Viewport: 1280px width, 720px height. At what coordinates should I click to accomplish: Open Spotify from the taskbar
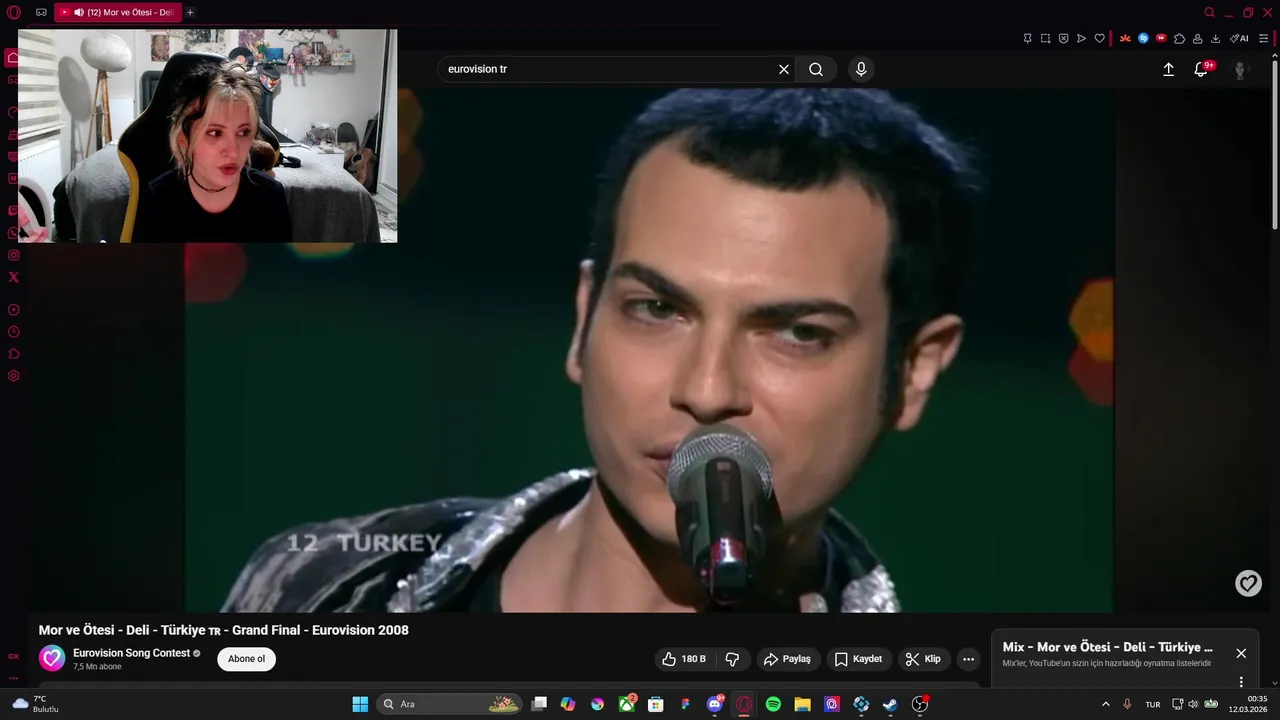773,704
